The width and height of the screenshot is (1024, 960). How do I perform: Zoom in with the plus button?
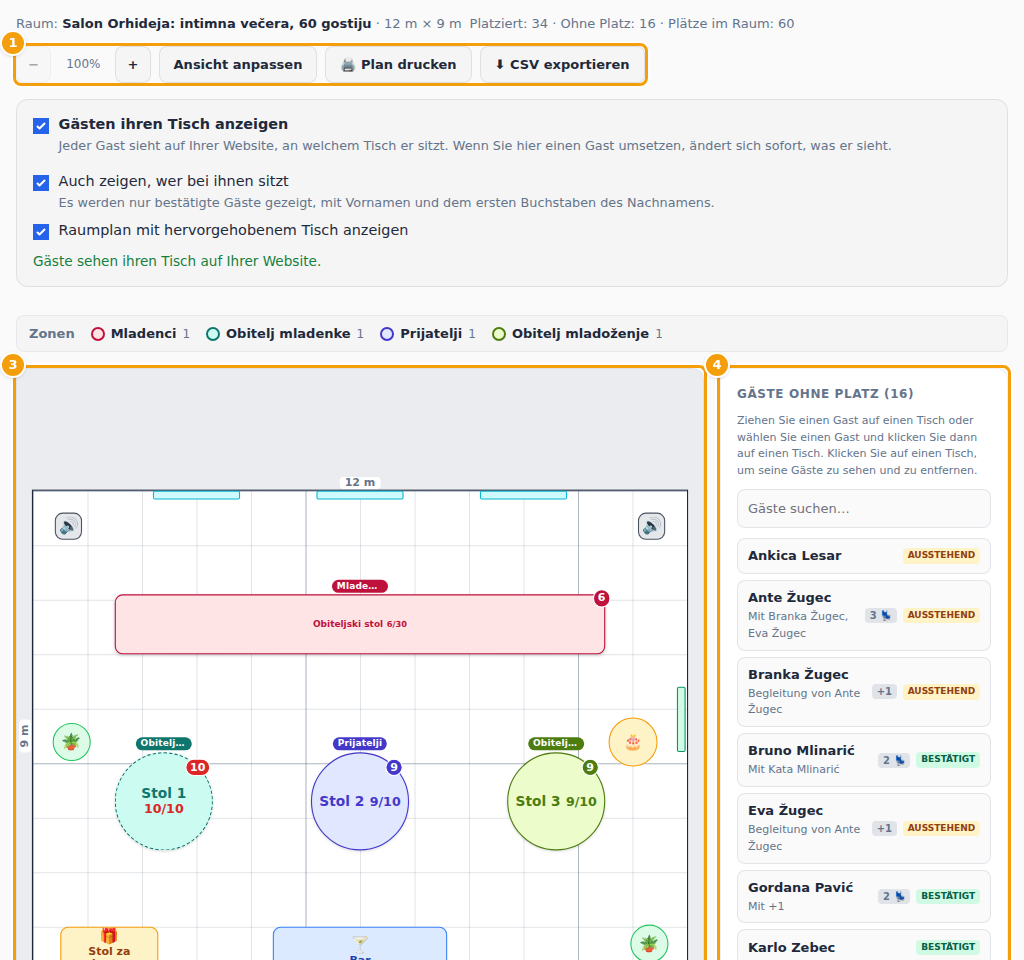[x=133, y=65]
